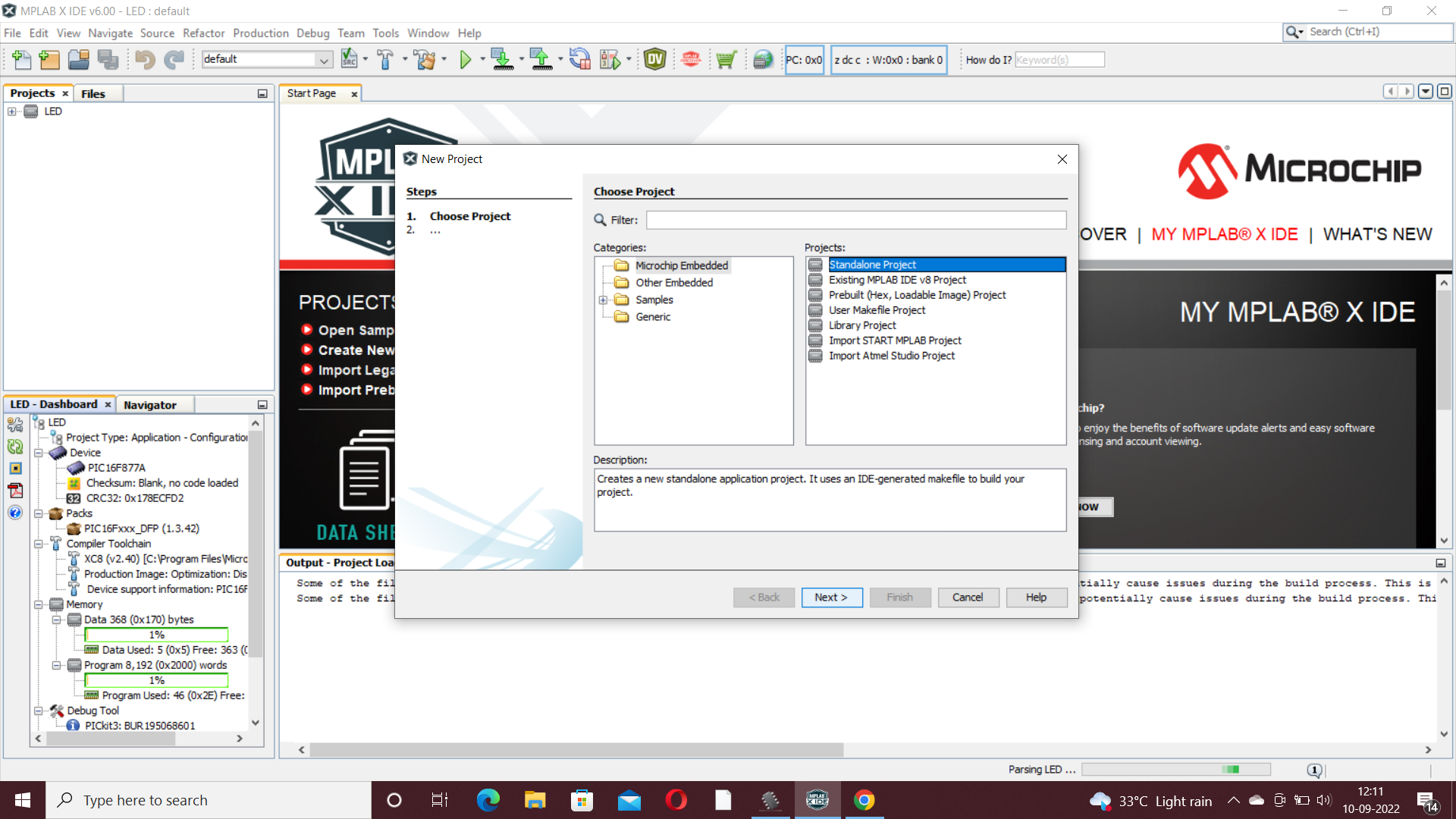
Task: Open the MPLAB Data Visualizer DV icon
Action: coord(654,60)
